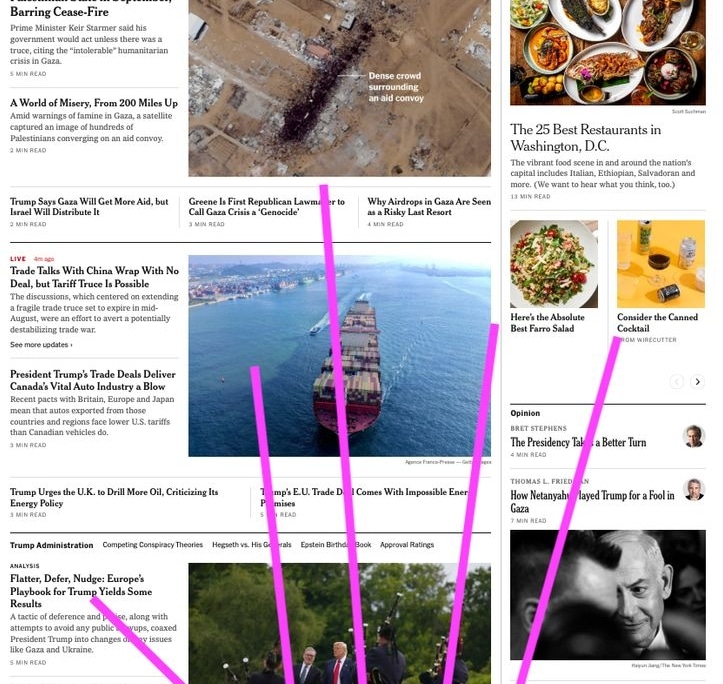Click Thomas L. Friedman author avatar
This screenshot has height=684, width=723.
pyautogui.click(x=694, y=489)
